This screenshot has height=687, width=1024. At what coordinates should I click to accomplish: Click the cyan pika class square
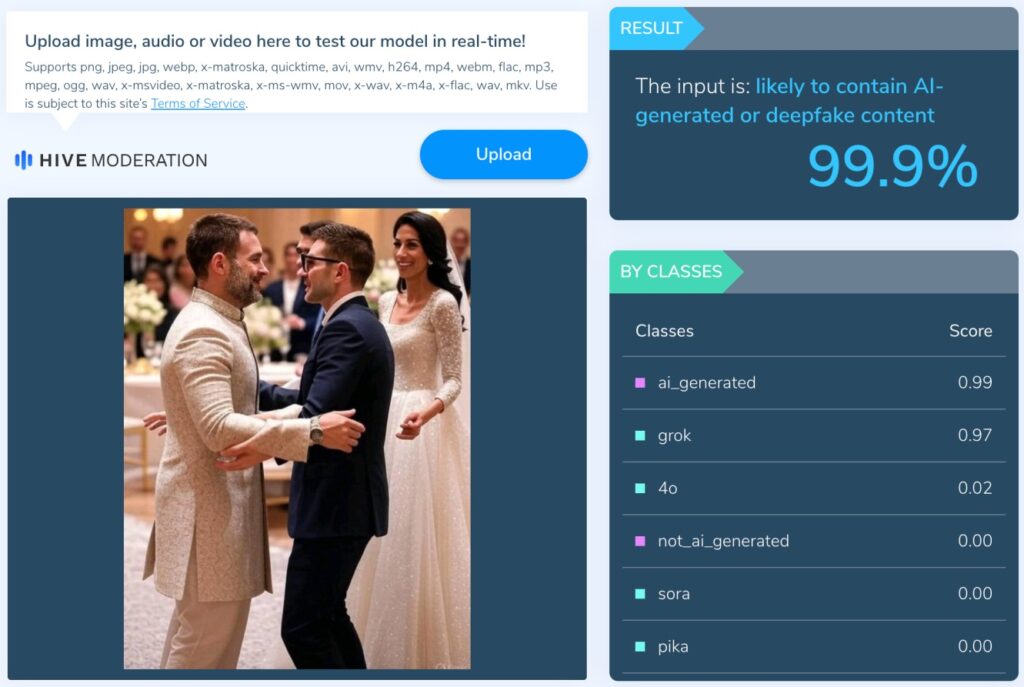click(x=640, y=647)
